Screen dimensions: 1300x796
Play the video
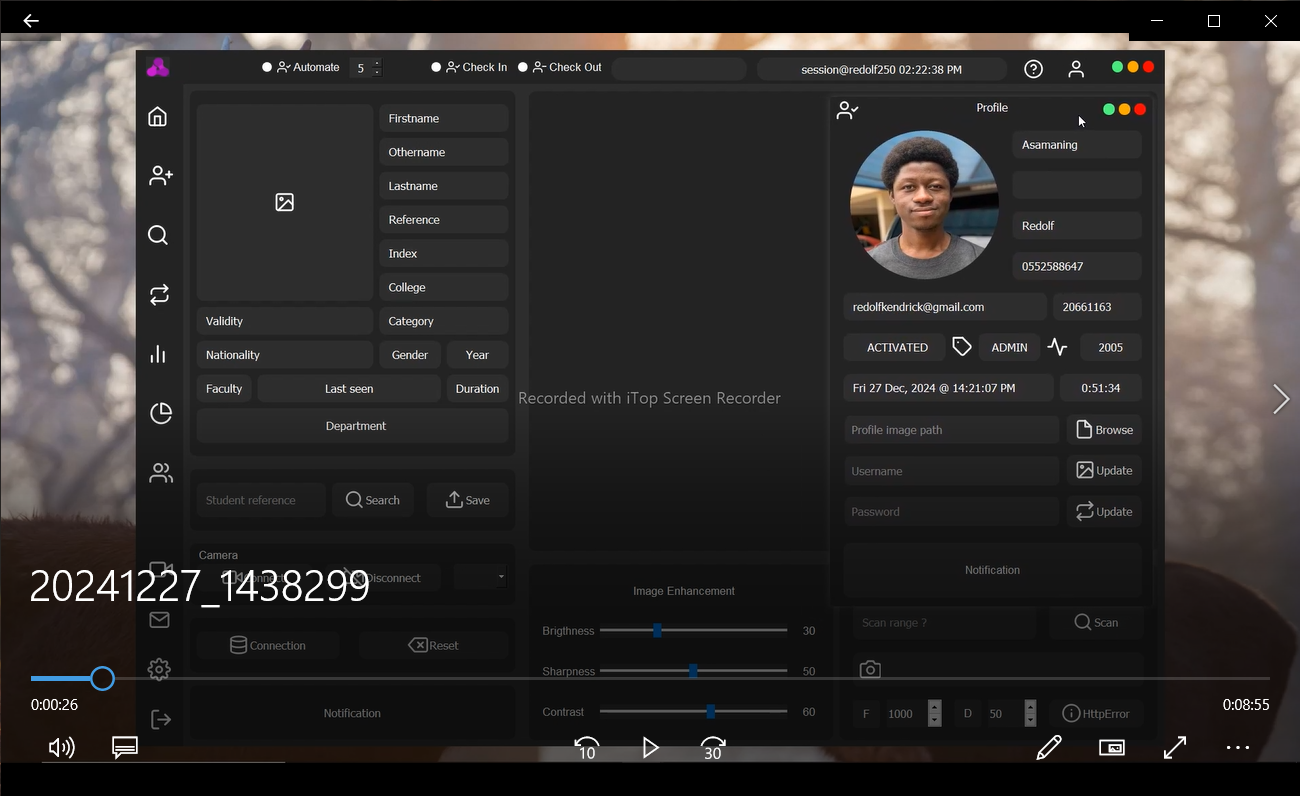[x=650, y=748]
